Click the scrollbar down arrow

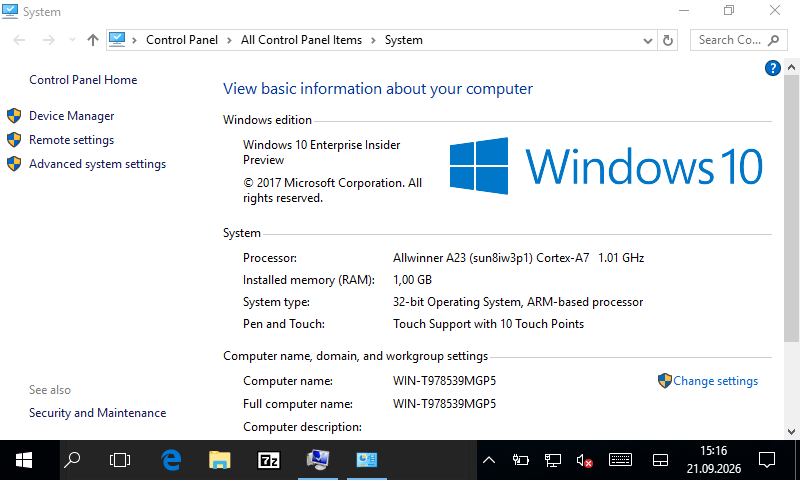[x=791, y=432]
